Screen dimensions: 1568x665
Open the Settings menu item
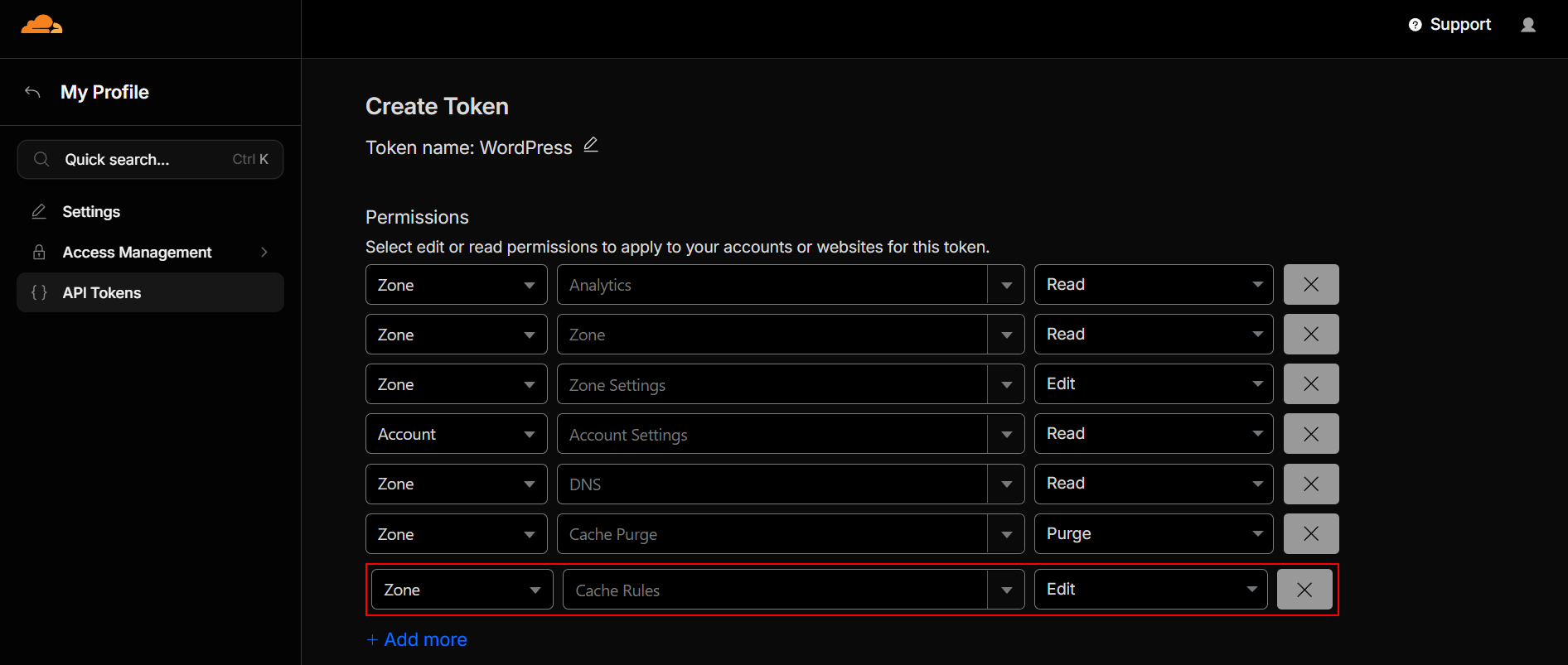click(150, 212)
